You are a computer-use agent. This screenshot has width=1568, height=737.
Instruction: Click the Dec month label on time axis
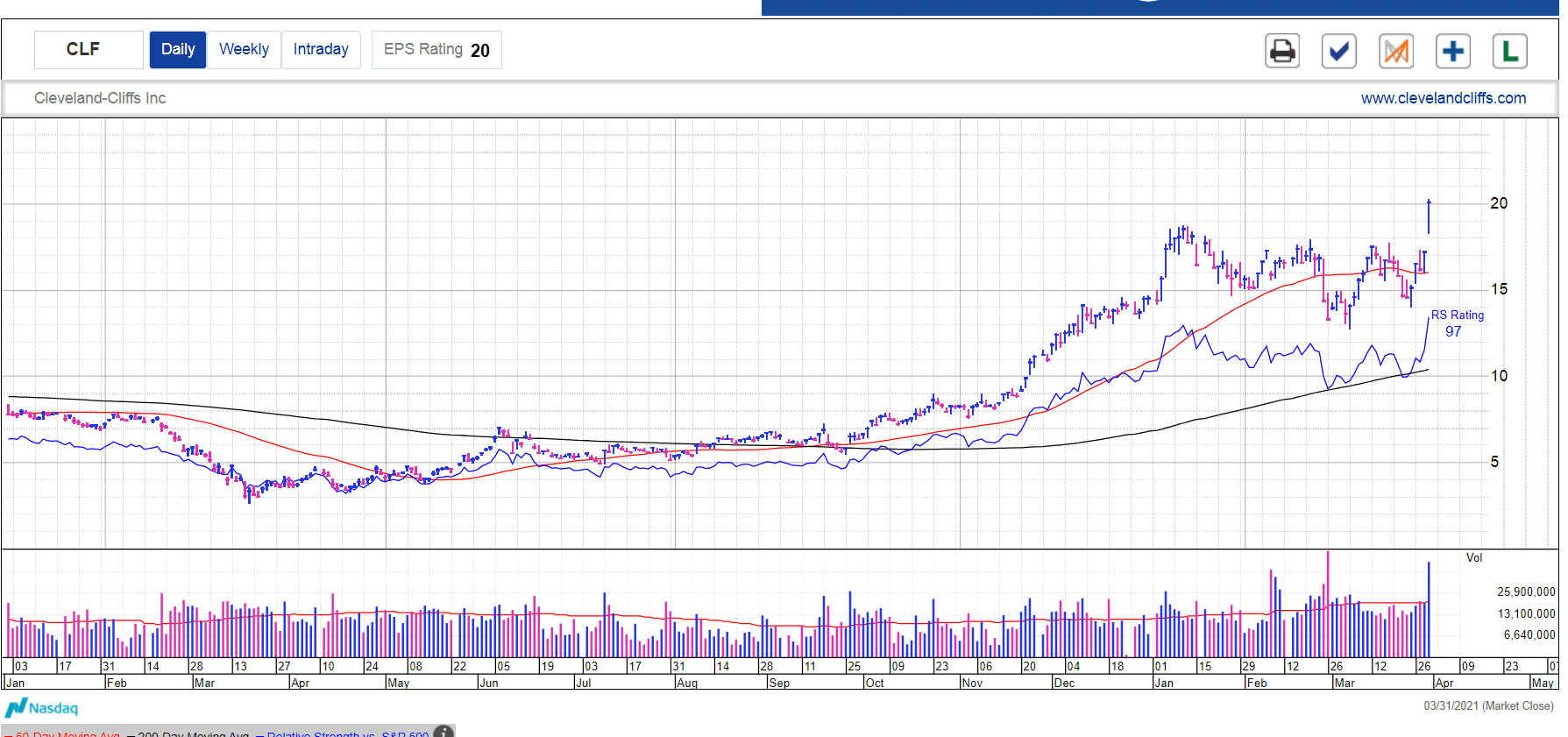[x=1064, y=683]
